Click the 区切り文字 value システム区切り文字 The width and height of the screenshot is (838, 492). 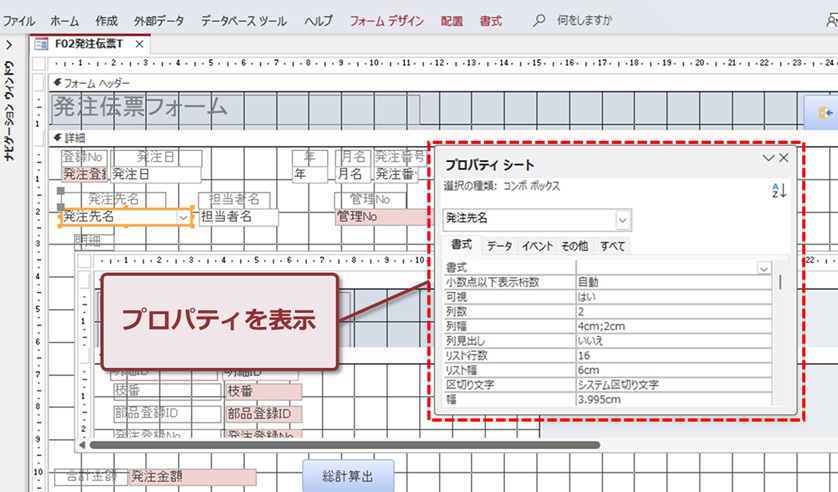pyautogui.click(x=674, y=385)
